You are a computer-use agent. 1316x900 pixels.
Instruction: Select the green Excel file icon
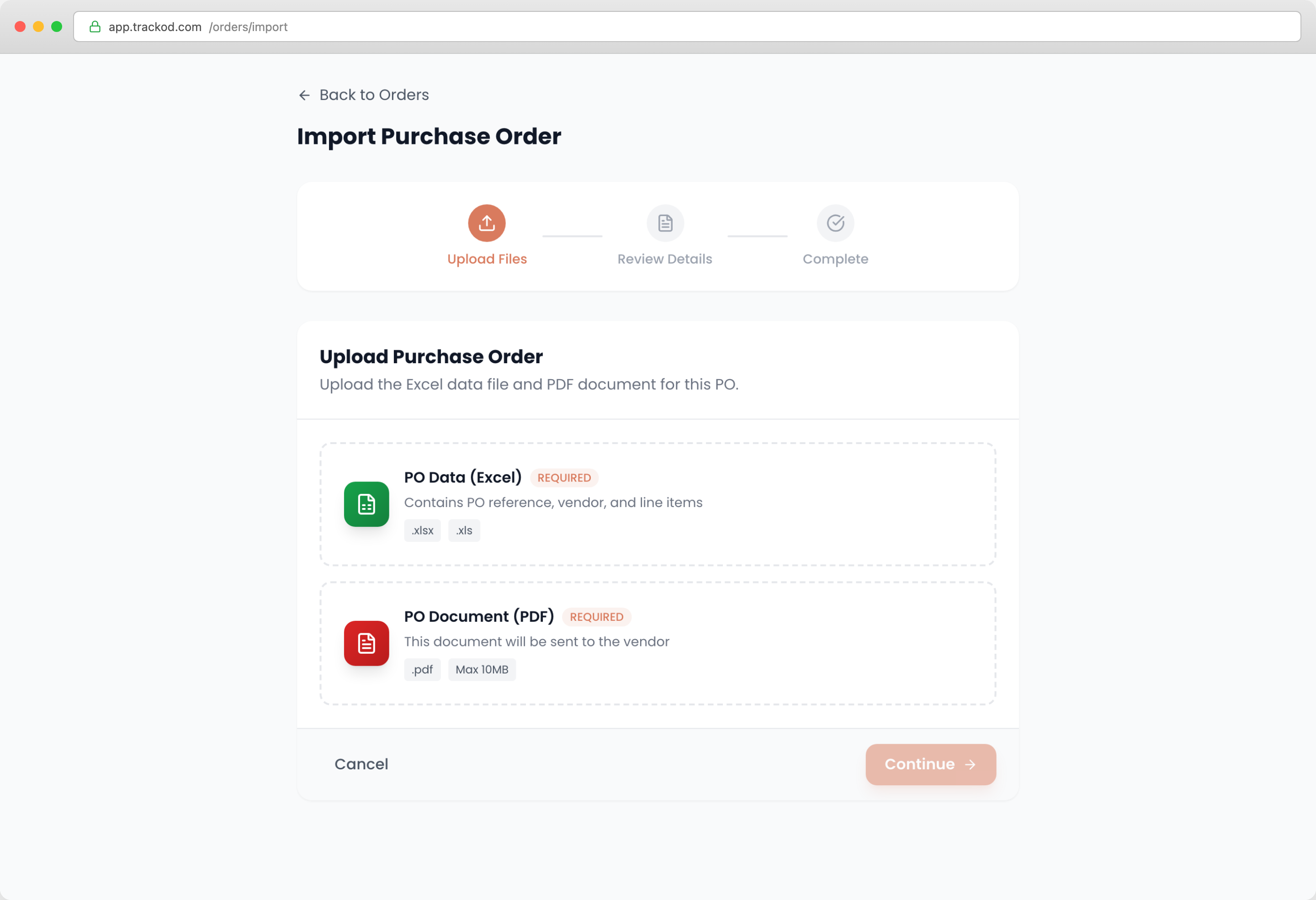point(366,504)
